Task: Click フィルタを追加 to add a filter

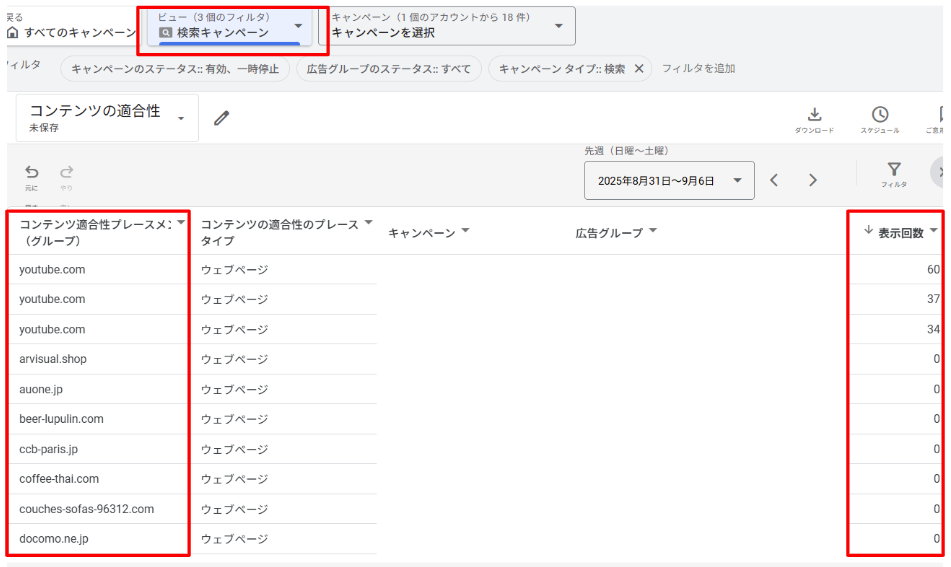Action: point(698,69)
